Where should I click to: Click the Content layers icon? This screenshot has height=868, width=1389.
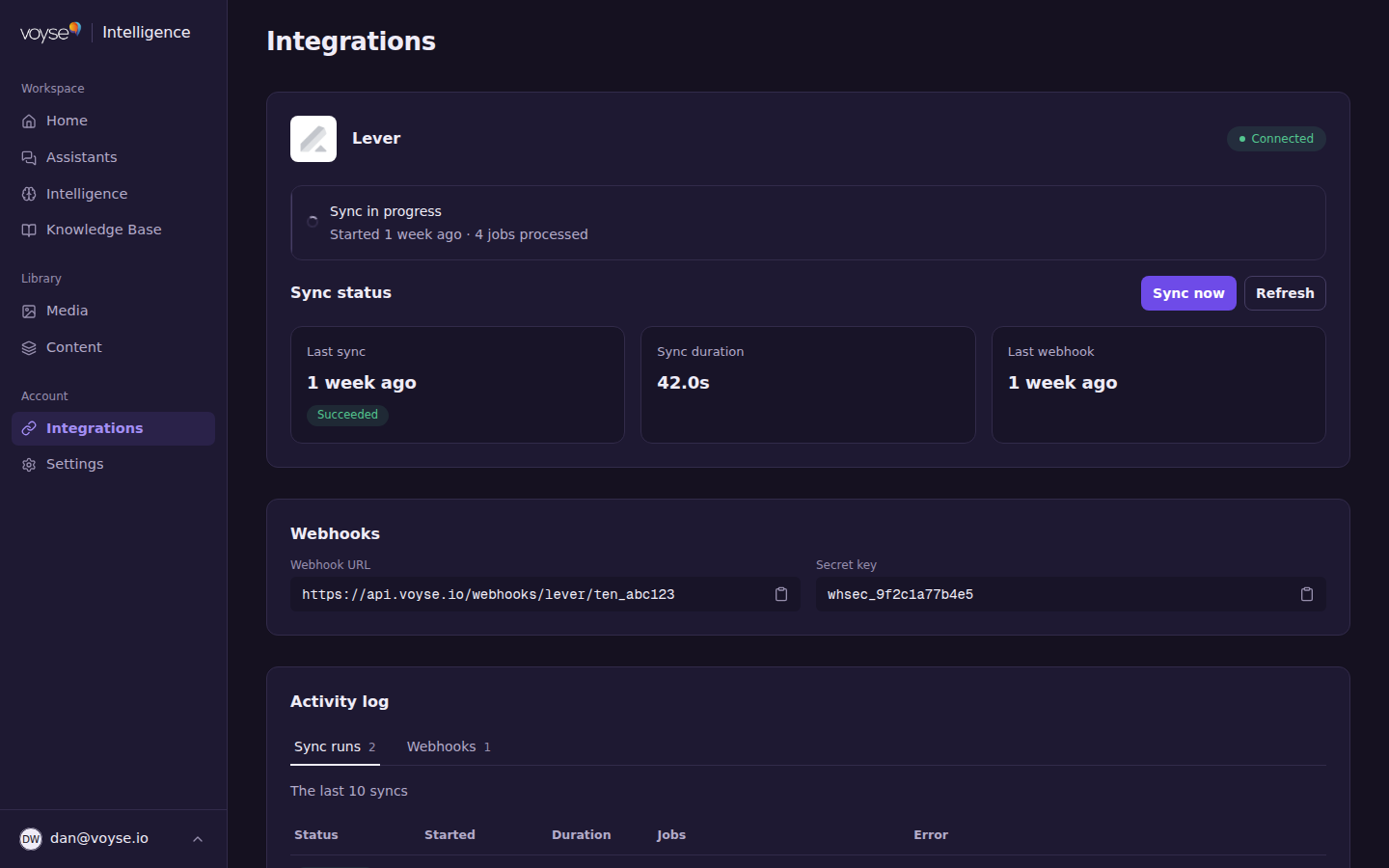tap(29, 348)
